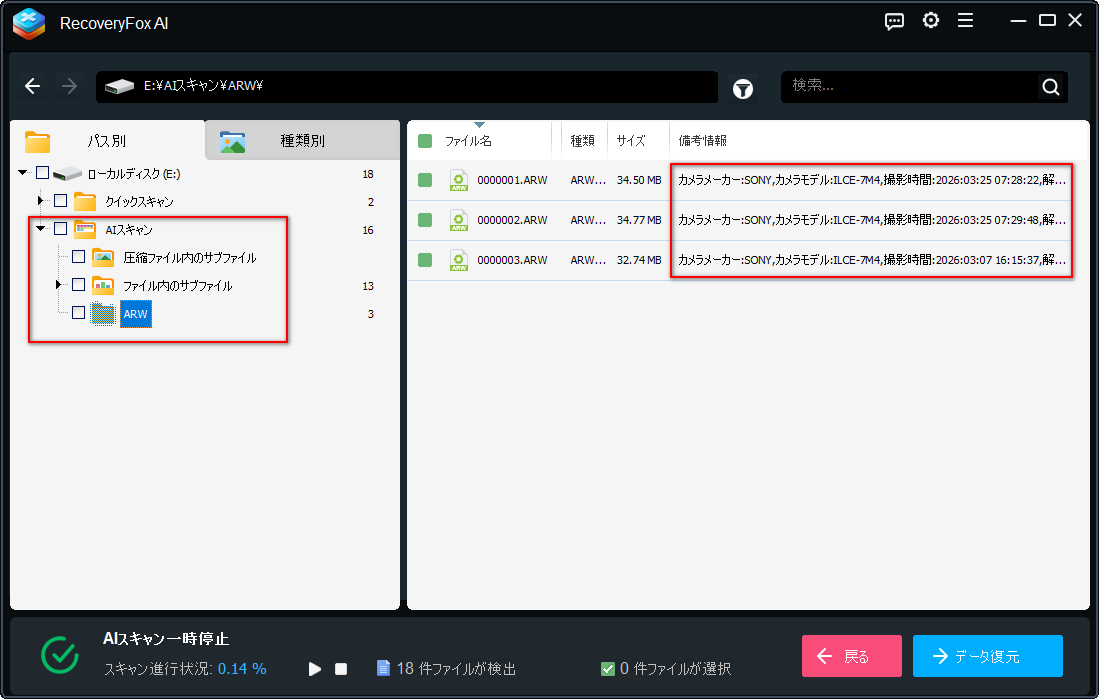
Task: Resume scanning with the play button
Action: [x=315, y=669]
